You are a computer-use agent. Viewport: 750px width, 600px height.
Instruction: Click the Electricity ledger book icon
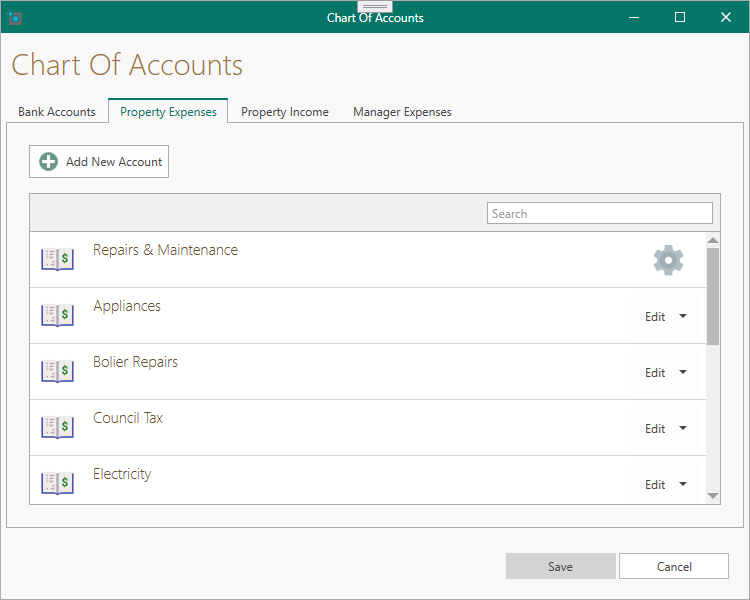pyautogui.click(x=57, y=484)
